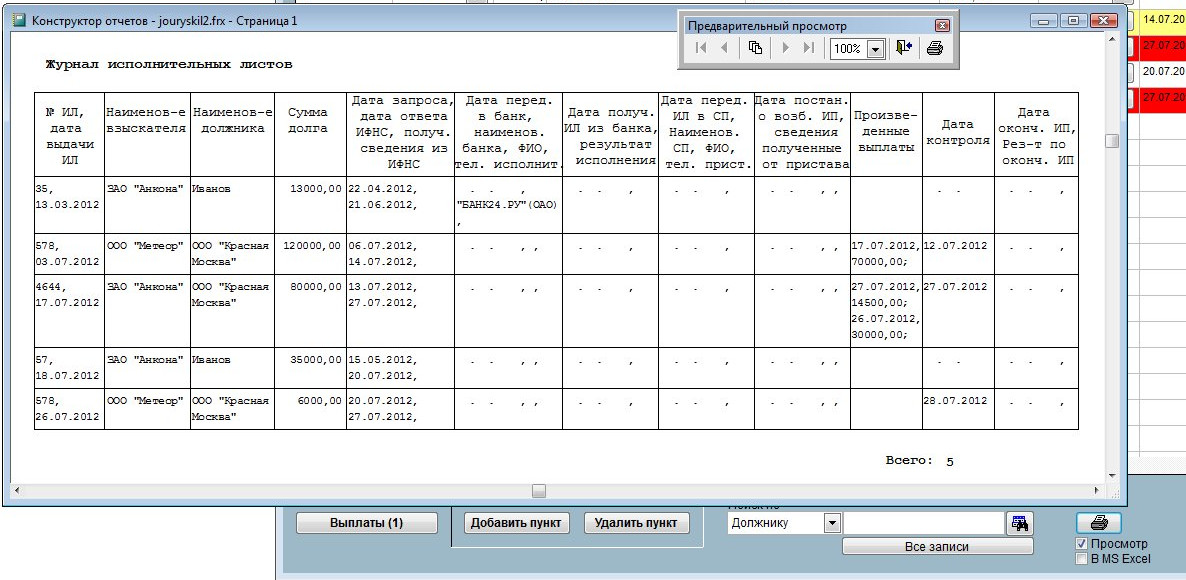
Task: Jump to last page in preview
Action: coord(808,48)
